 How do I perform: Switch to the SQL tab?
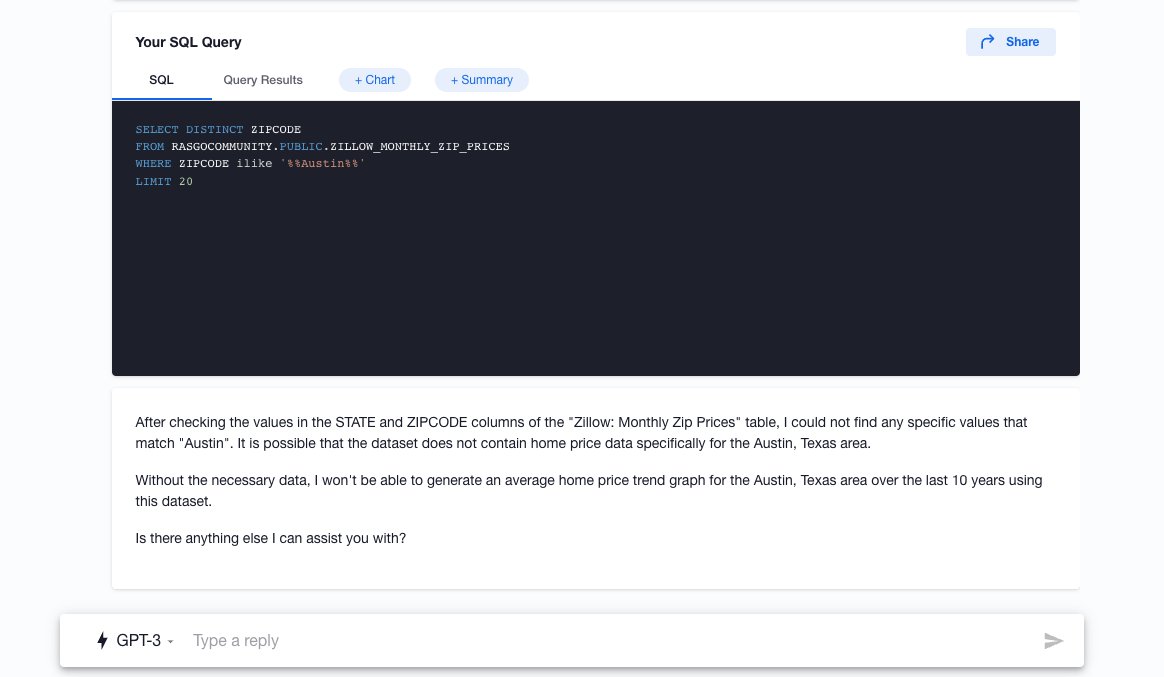click(x=161, y=80)
